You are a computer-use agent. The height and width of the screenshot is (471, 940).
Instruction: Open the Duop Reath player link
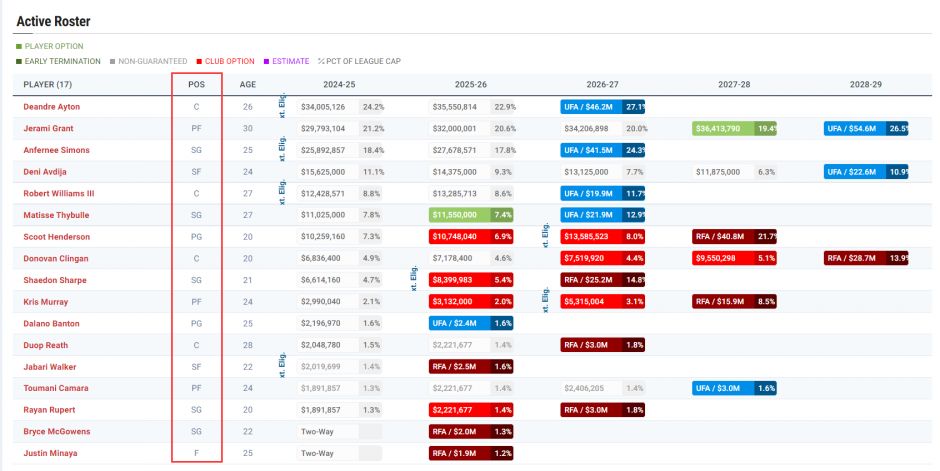[x=46, y=345]
